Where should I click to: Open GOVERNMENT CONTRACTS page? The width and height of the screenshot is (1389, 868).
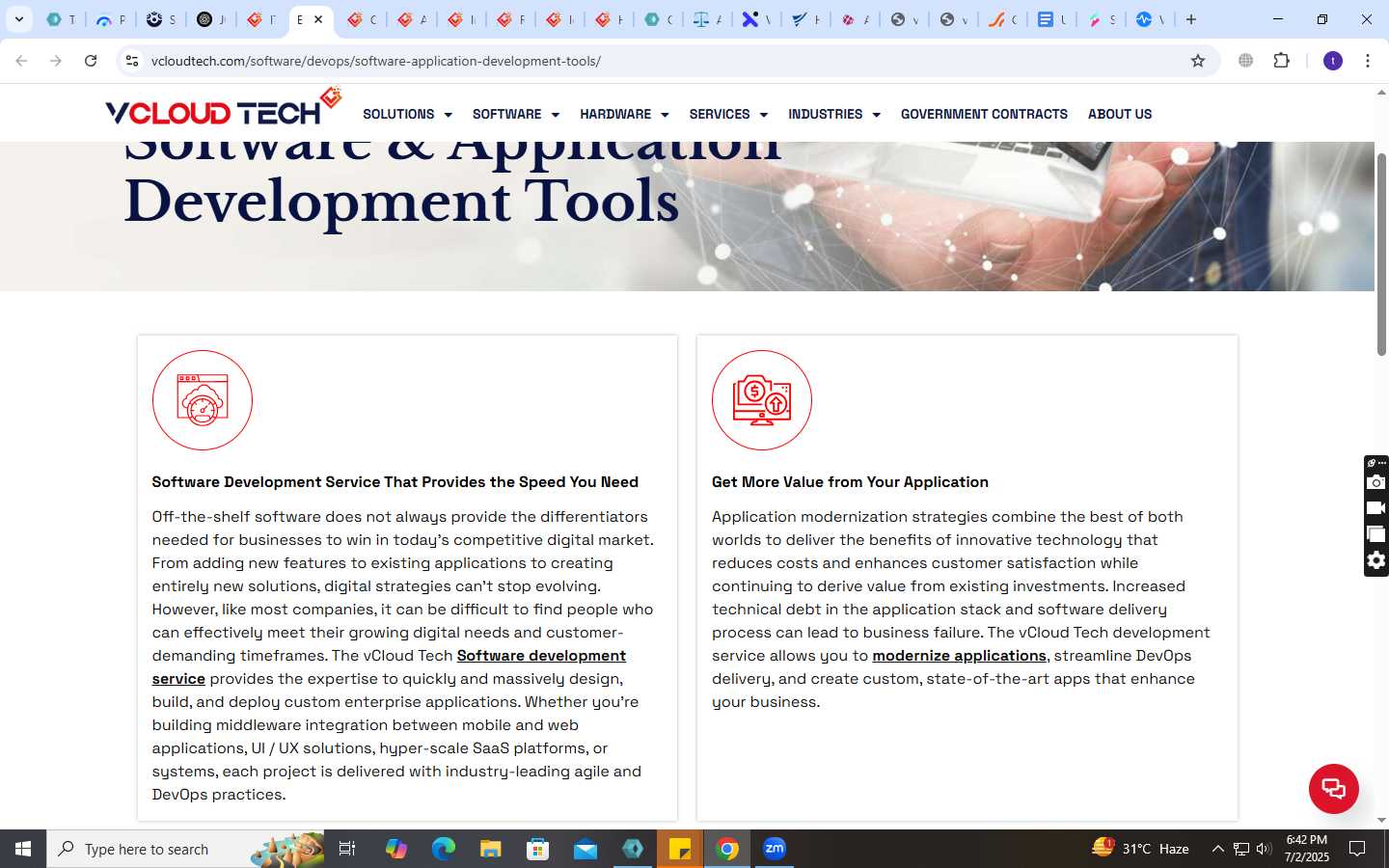tap(984, 114)
